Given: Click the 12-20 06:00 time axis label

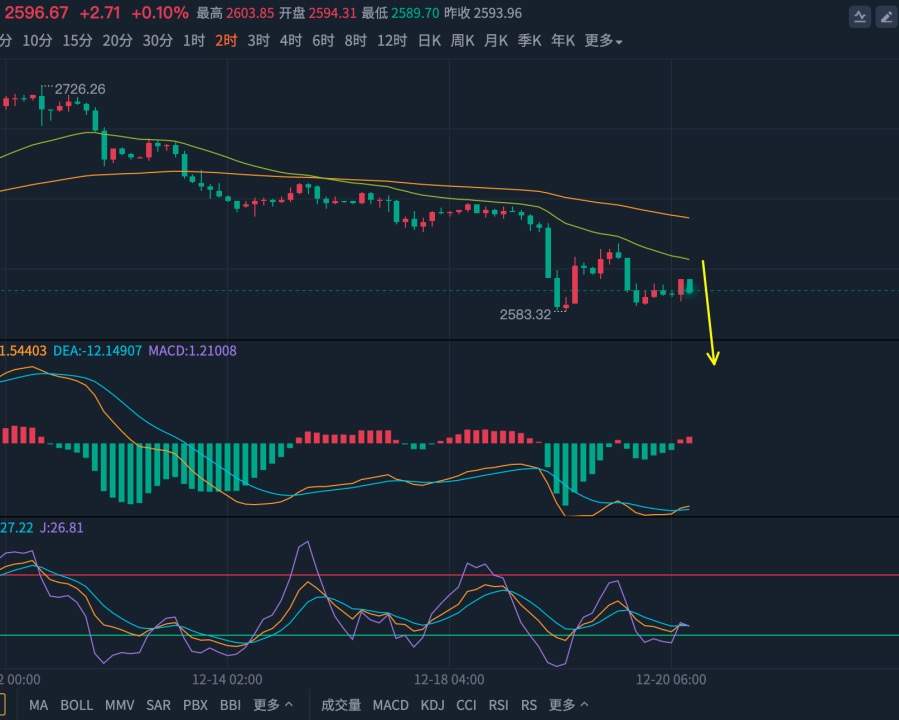Looking at the screenshot, I should click(671, 680).
